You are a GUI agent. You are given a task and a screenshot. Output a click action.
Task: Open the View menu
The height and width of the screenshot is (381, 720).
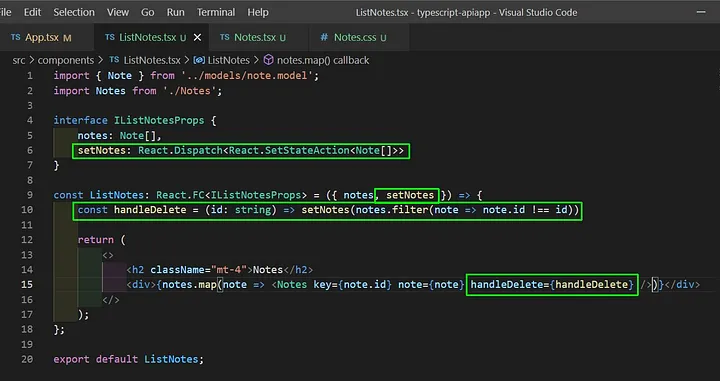tap(118, 12)
